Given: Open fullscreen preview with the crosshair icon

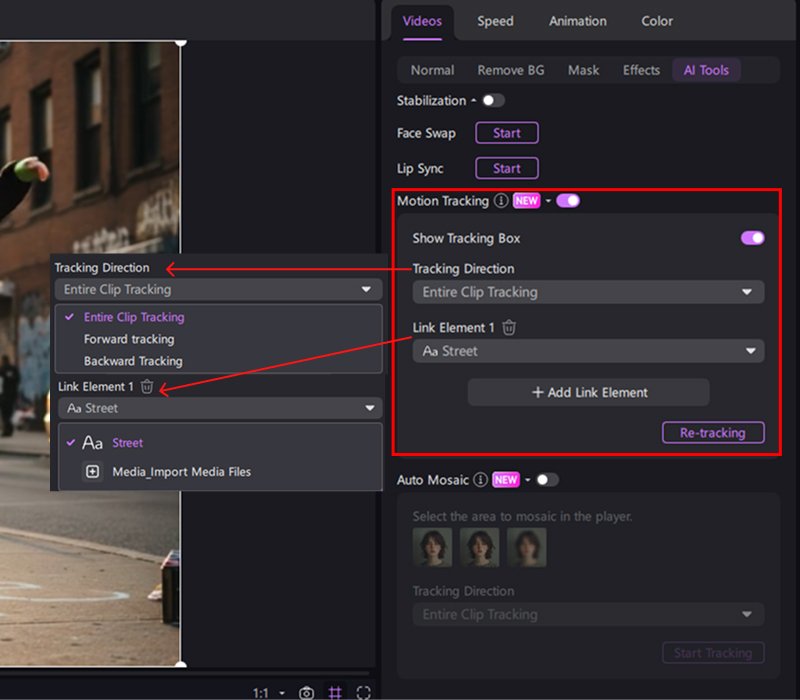Looking at the screenshot, I should pyautogui.click(x=363, y=691).
